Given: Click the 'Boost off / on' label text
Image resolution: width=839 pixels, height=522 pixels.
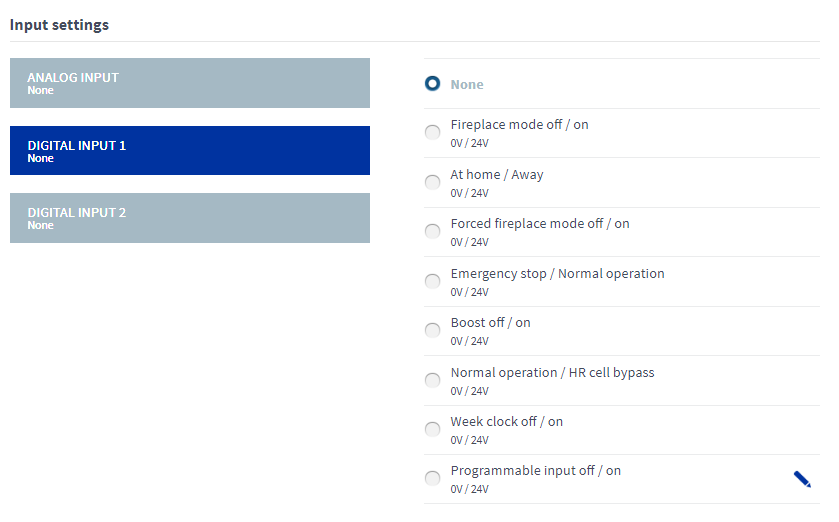Looking at the screenshot, I should [x=490, y=322].
